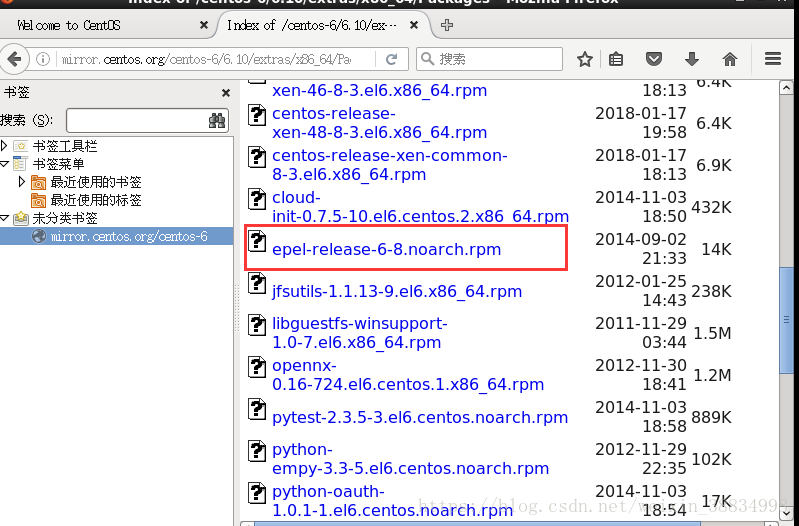Open a new tab with the plus
Viewport: 799px width, 526px height.
click(447, 25)
